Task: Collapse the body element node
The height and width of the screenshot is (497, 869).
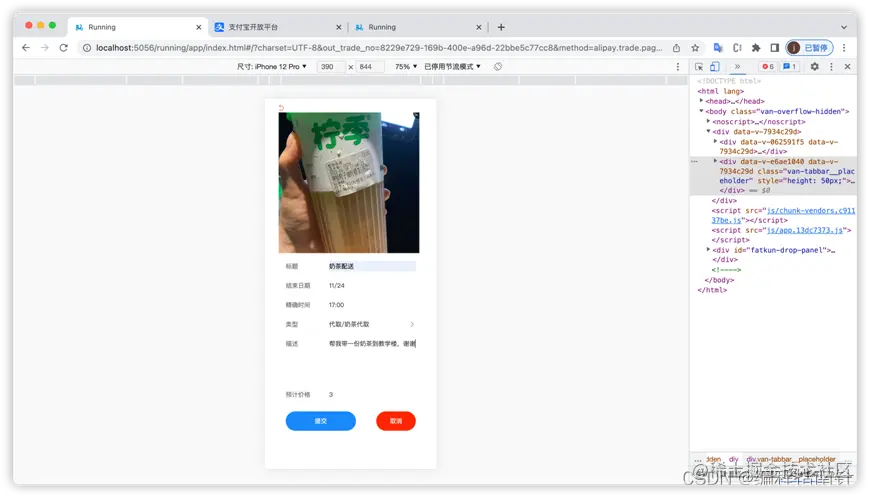Action: (x=701, y=111)
